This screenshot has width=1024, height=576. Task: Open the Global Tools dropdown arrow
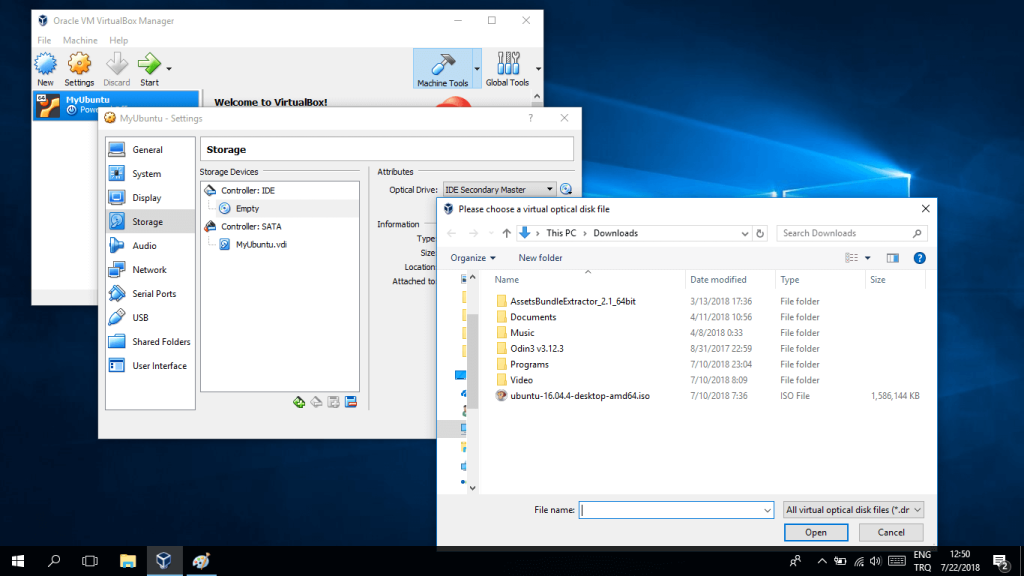pos(538,69)
